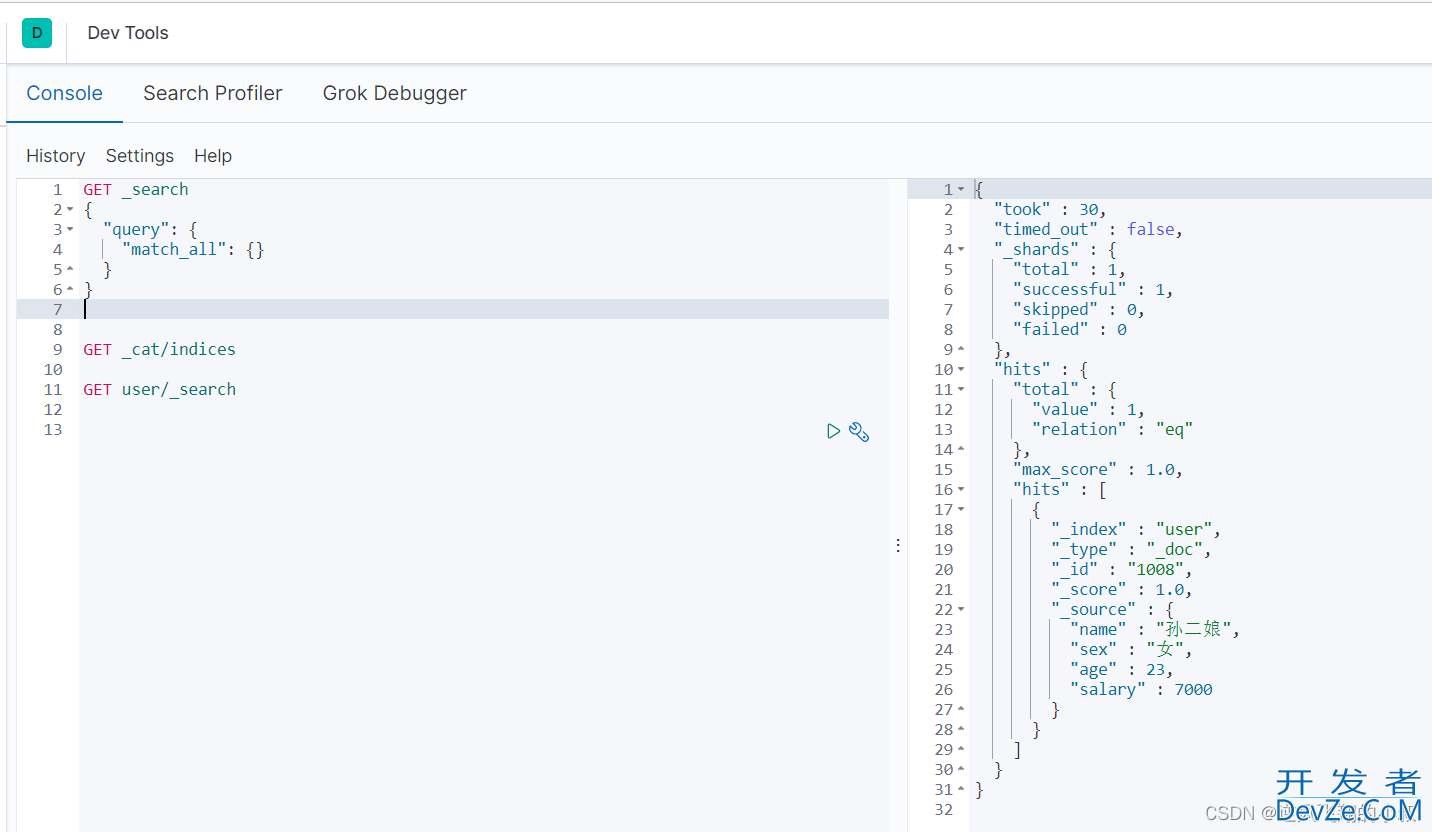This screenshot has height=832, width=1432.
Task: Toggle fold arrow at response line 31
Action: click(x=961, y=790)
